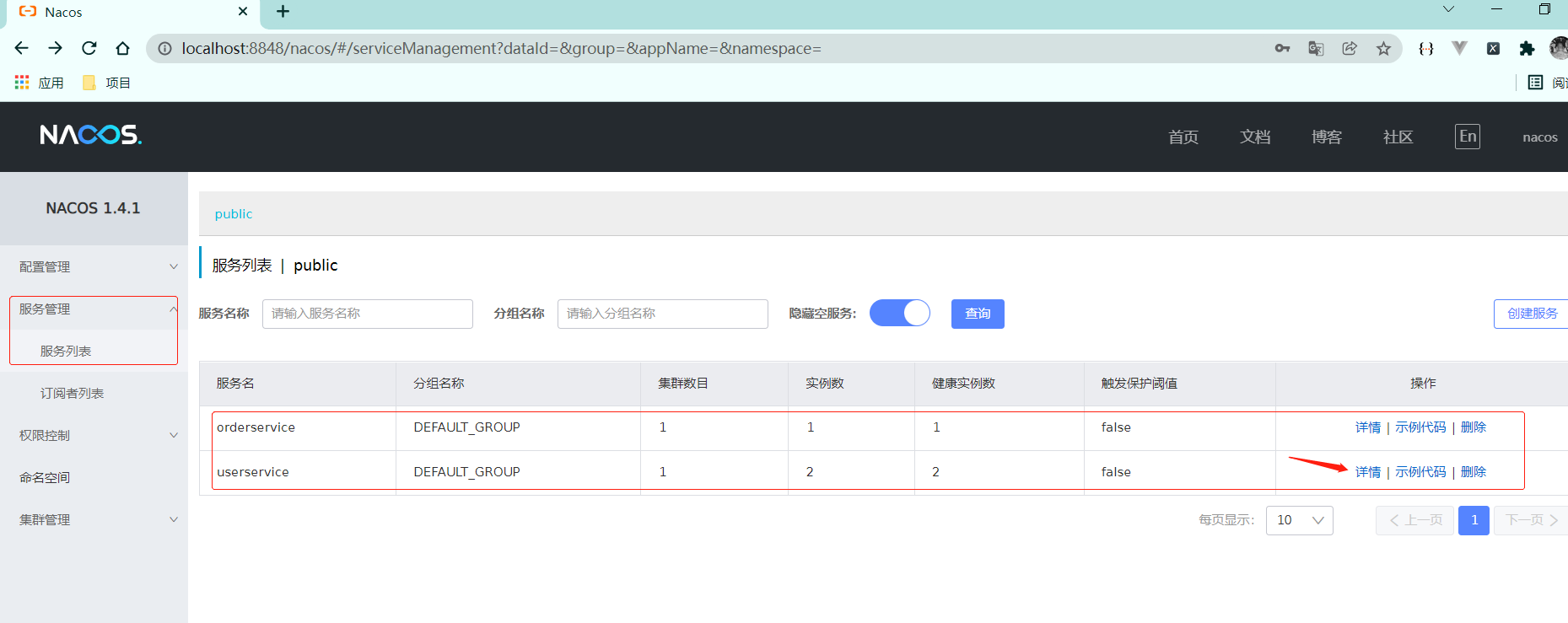This screenshot has height=623, width=1568.
Task: Delete userservice with 删除 link
Action: point(1474,472)
